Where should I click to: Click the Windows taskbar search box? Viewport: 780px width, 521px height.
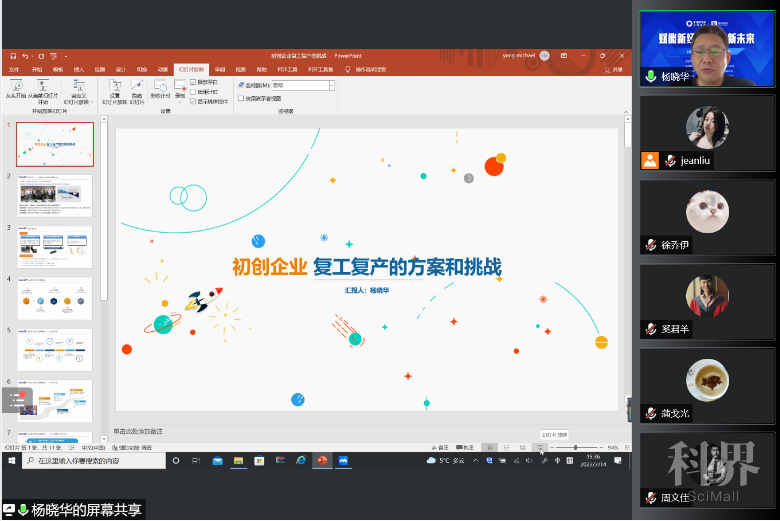[94, 461]
